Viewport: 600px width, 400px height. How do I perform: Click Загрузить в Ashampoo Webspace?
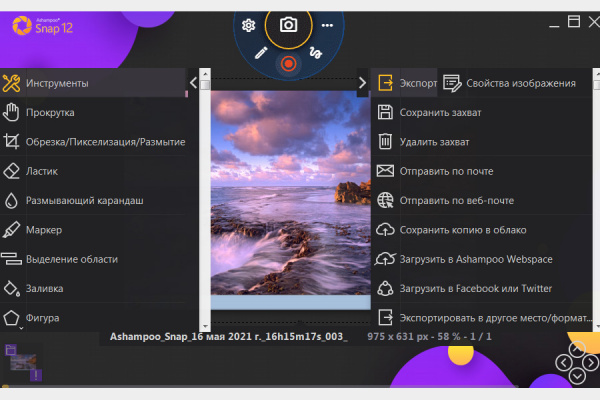(x=482, y=259)
